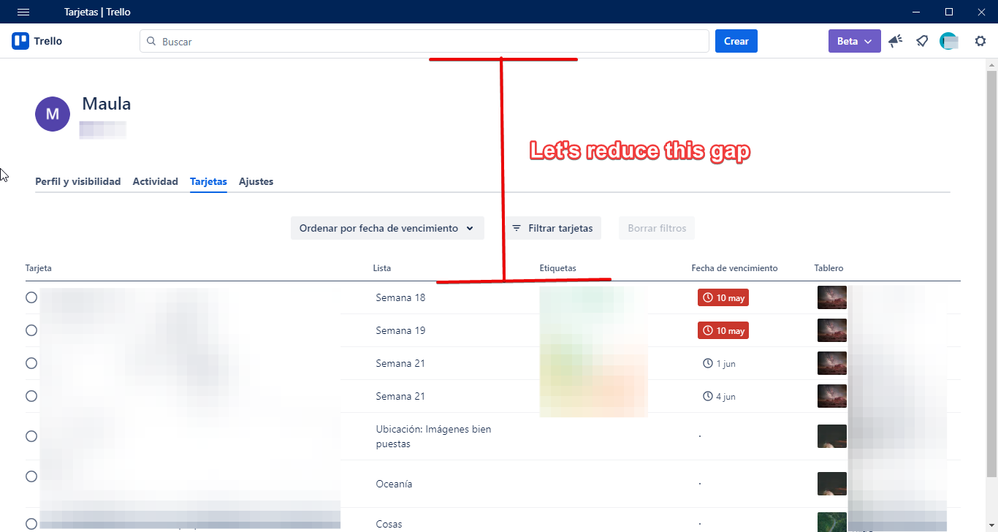The image size is (998, 532).
Task: Switch to Perfil y visibilidad tab
Action: [x=78, y=181]
